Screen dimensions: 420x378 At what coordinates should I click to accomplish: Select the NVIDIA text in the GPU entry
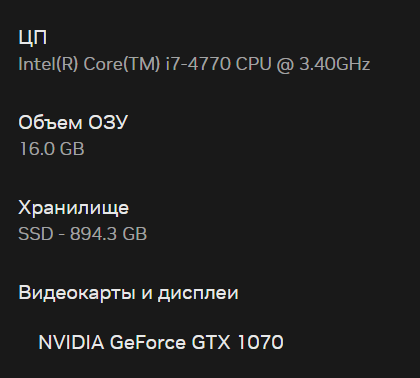[71, 342]
